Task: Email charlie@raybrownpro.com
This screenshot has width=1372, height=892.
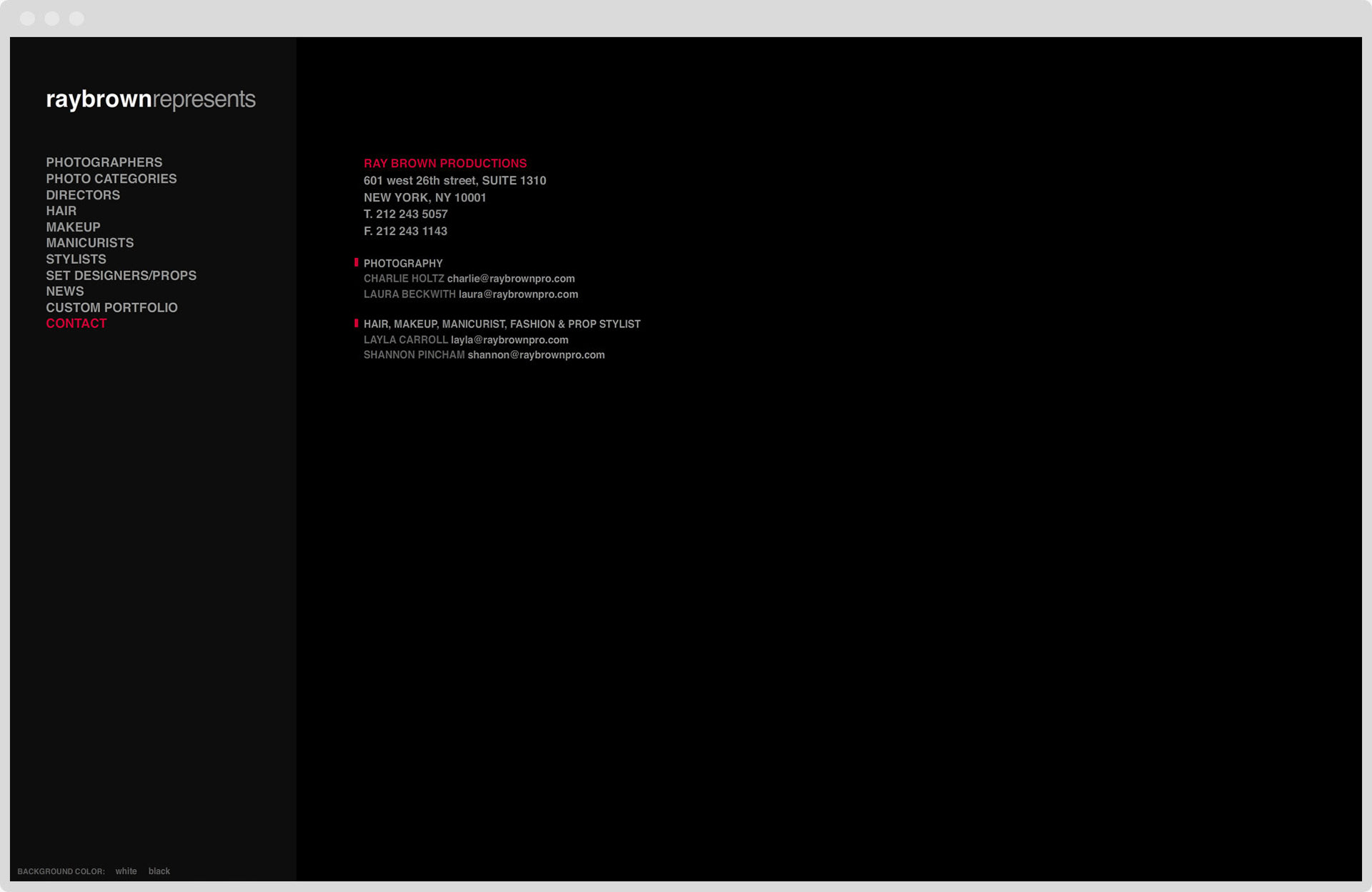Action: tap(510, 279)
